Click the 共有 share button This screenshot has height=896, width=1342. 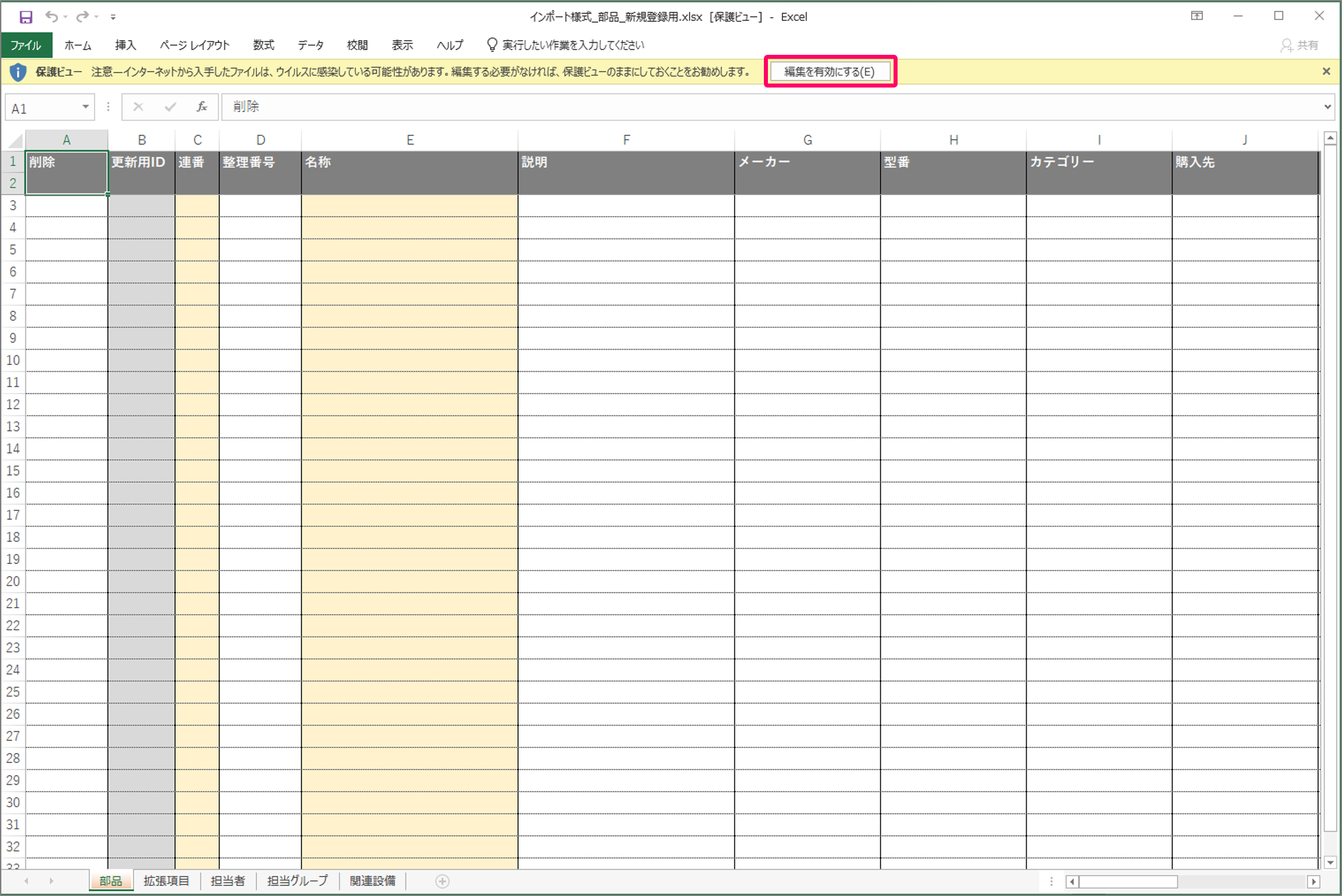(1299, 45)
